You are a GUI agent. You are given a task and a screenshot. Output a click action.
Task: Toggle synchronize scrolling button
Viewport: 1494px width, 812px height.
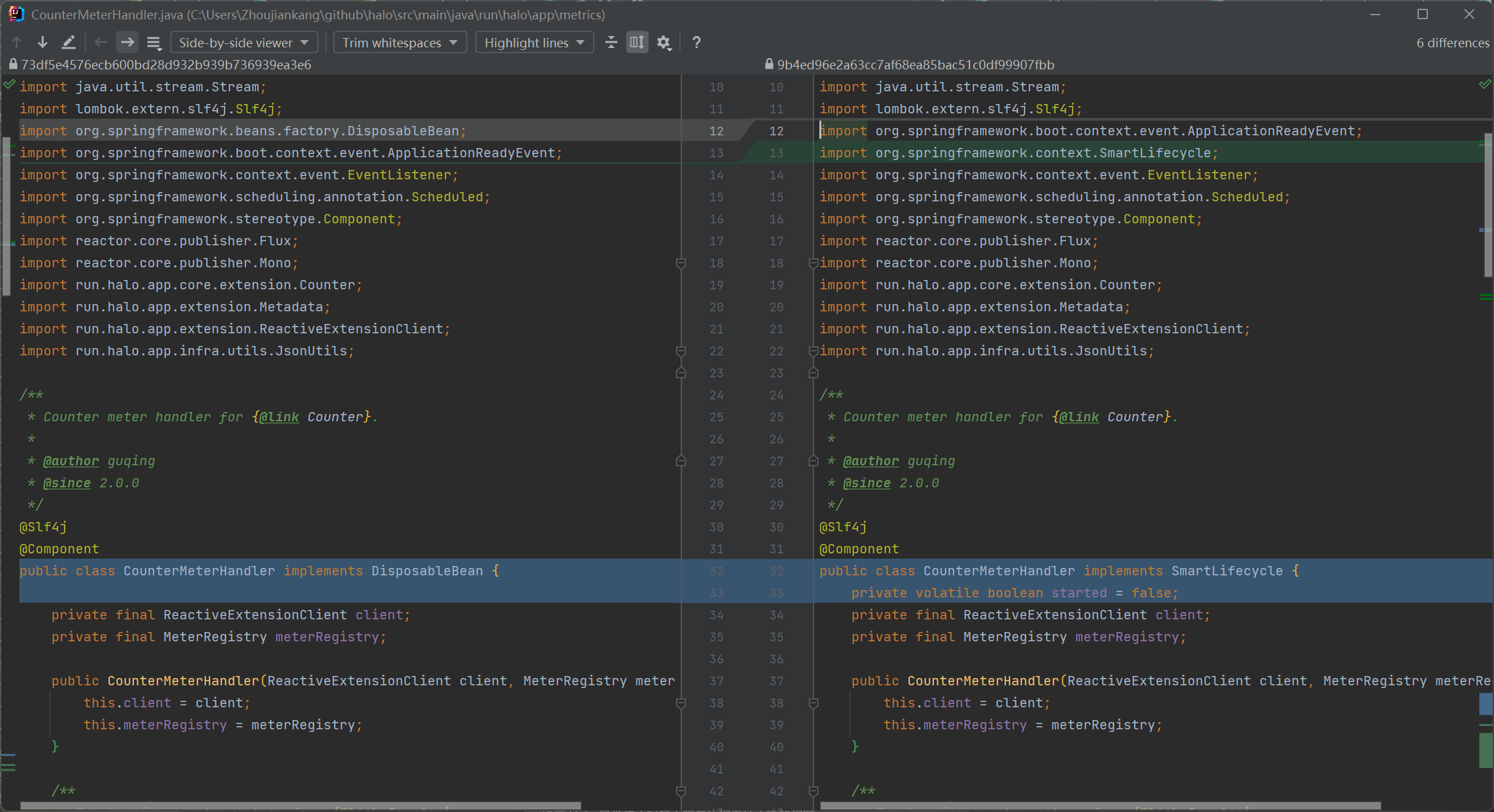637,43
